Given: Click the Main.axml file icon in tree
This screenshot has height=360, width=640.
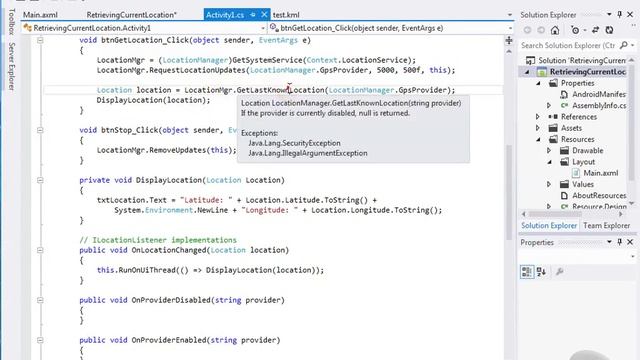Looking at the screenshot, I should (576, 173).
